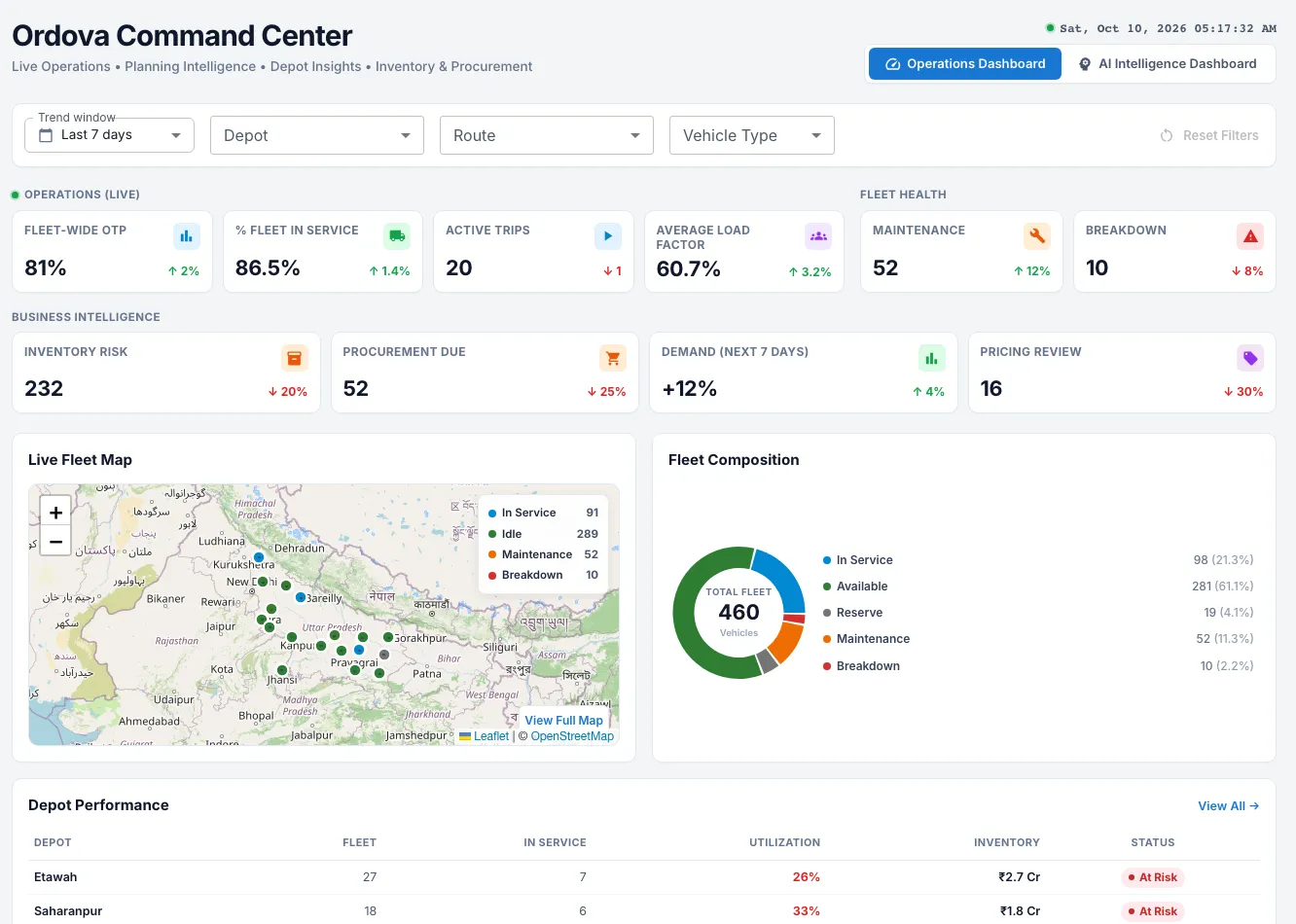Click the green vehicle marker near Jhansi

[282, 670]
